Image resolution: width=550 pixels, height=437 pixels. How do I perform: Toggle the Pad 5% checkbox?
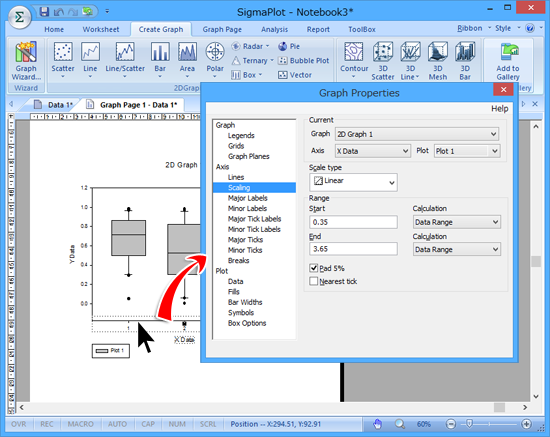click(314, 268)
